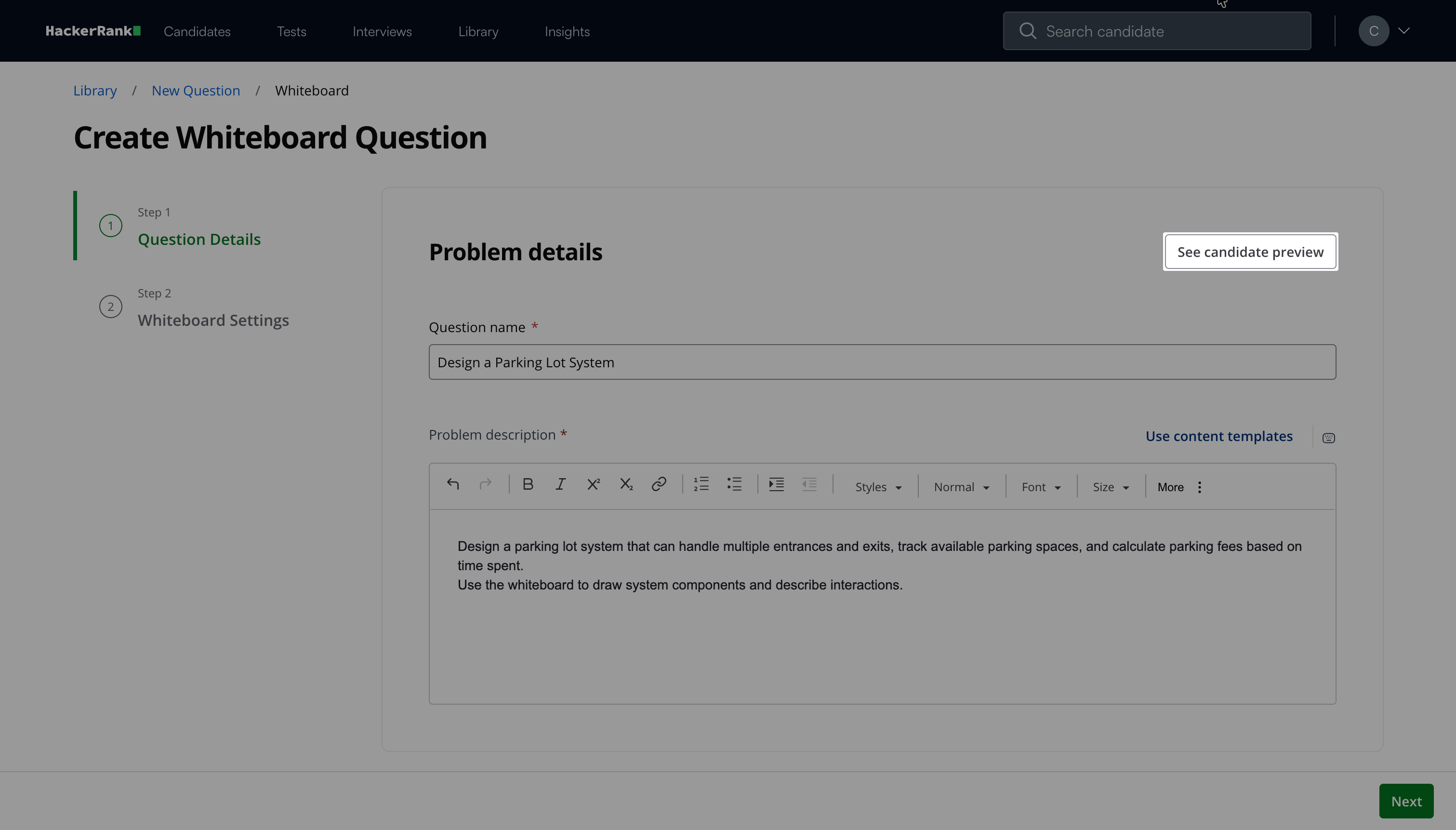Click the Question name input field
The height and width of the screenshot is (830, 1456).
click(882, 362)
